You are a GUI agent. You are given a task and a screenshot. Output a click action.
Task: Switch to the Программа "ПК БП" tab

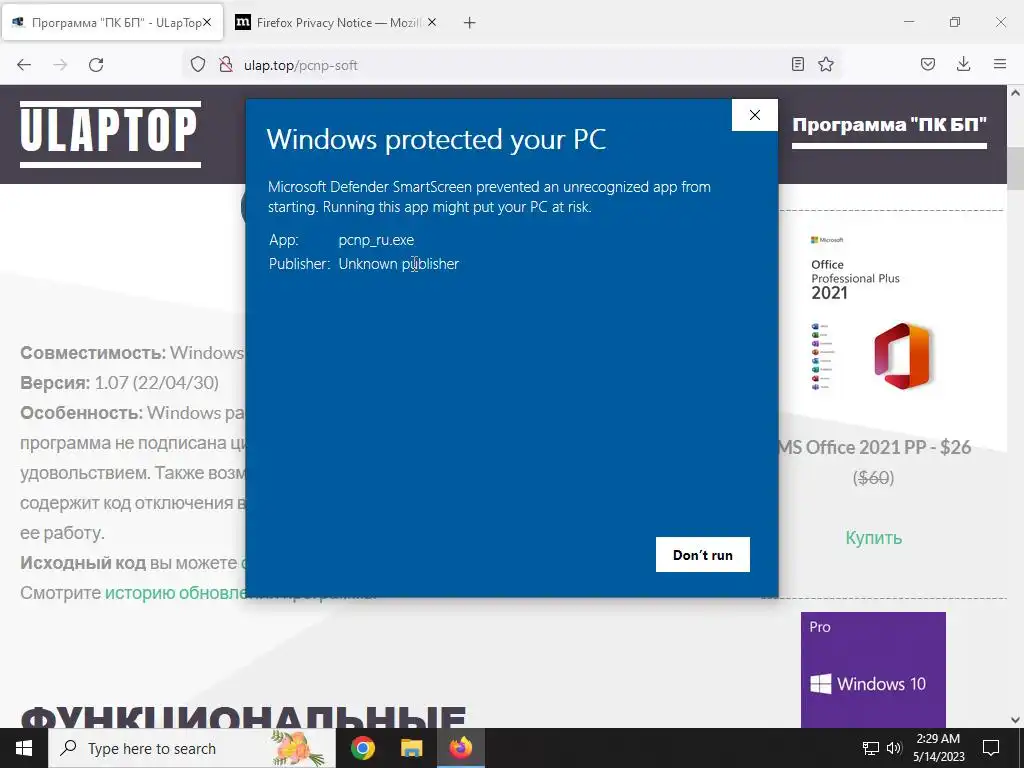112,23
